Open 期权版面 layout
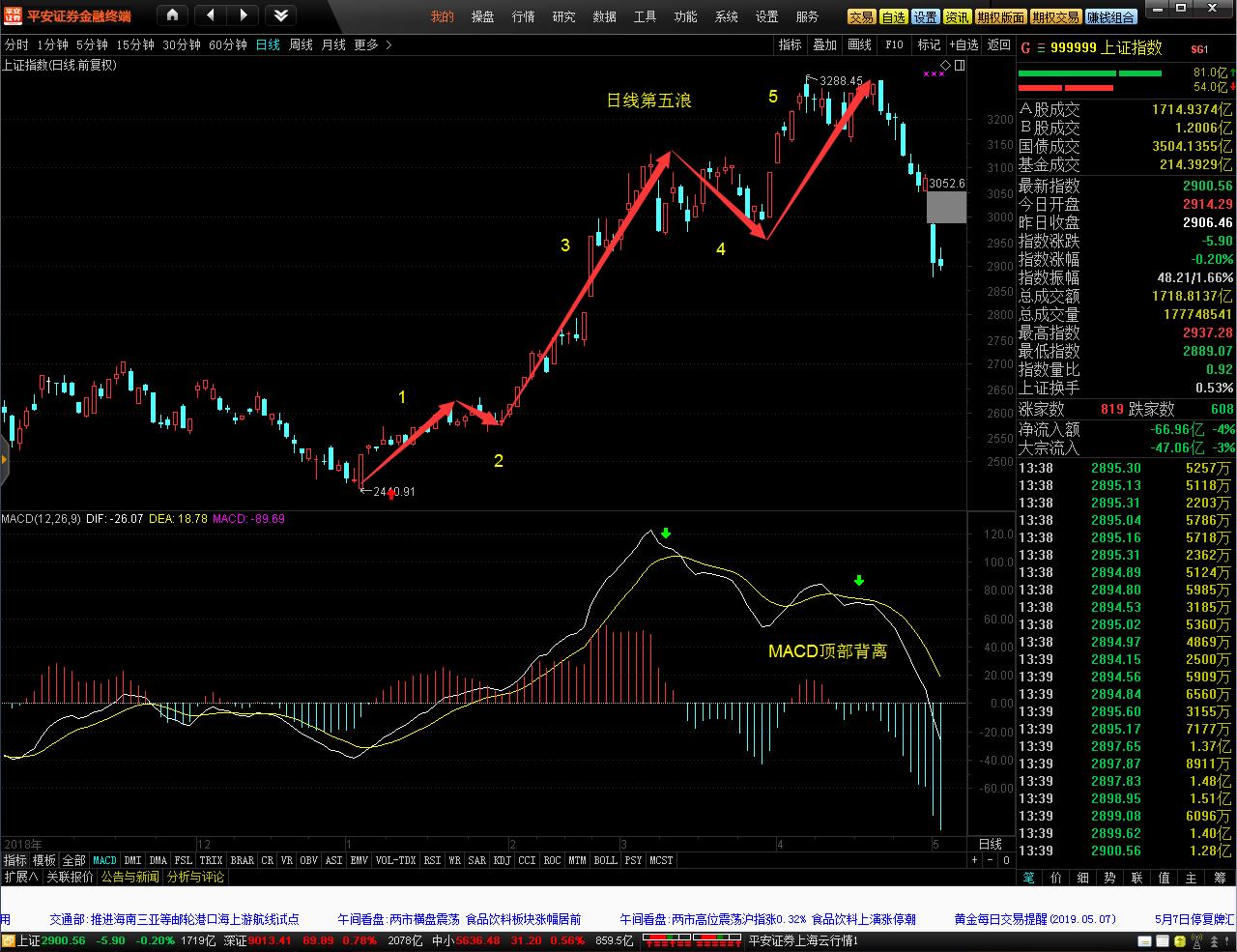The height and width of the screenshot is (952, 1237). [1000, 16]
